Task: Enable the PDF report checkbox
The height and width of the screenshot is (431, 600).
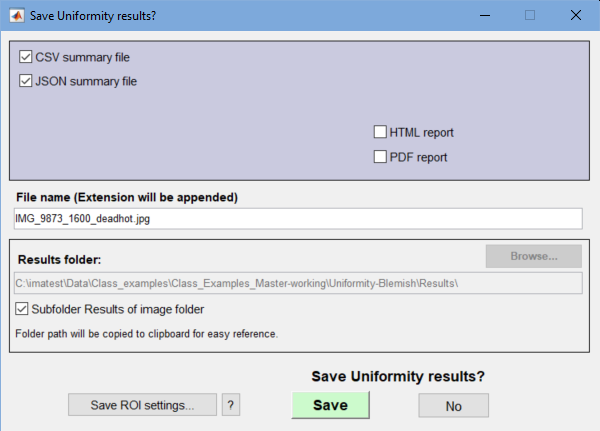Action: (380, 157)
